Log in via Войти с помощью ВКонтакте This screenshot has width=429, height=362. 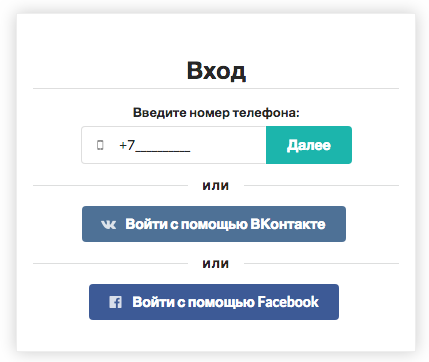(214, 224)
